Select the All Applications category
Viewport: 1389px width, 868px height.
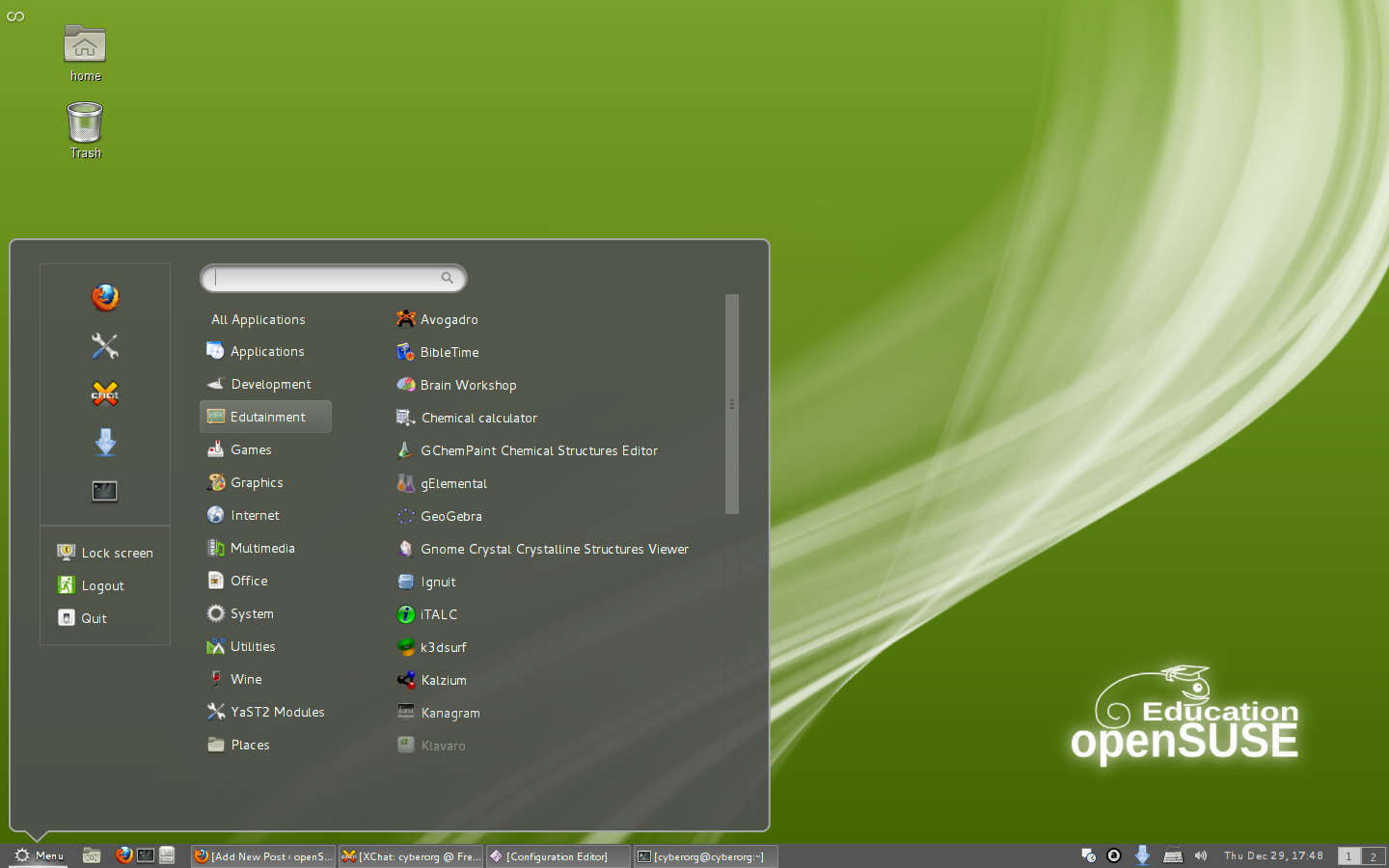(259, 319)
